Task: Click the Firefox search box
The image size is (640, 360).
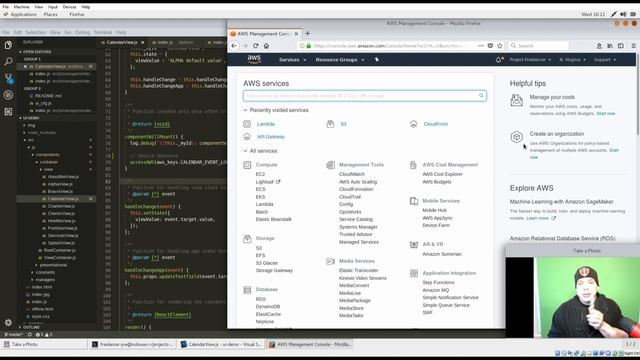Action: pos(539,46)
